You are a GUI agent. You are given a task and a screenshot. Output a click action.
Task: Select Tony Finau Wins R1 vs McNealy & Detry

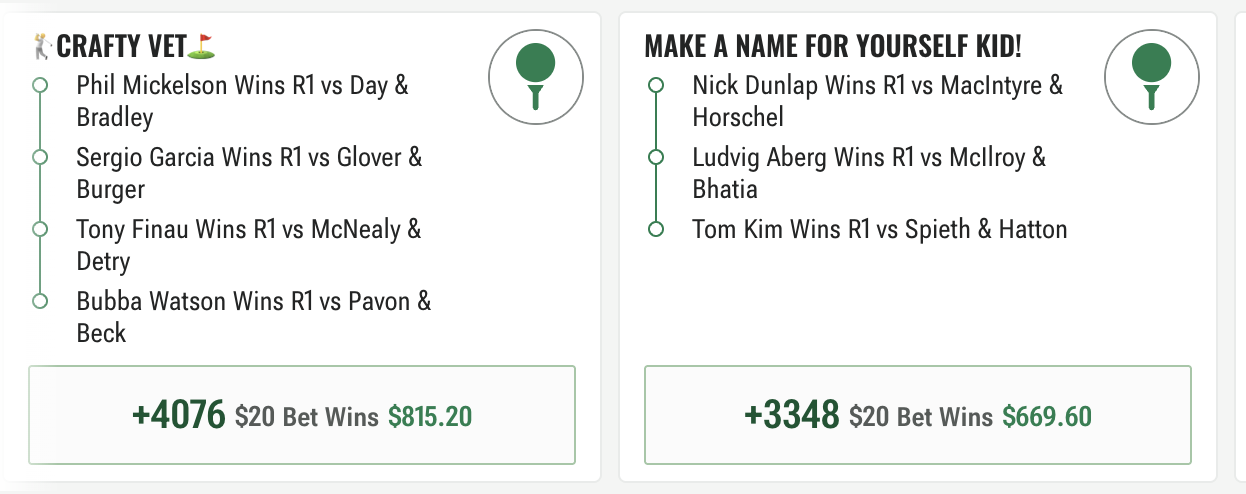click(249, 245)
